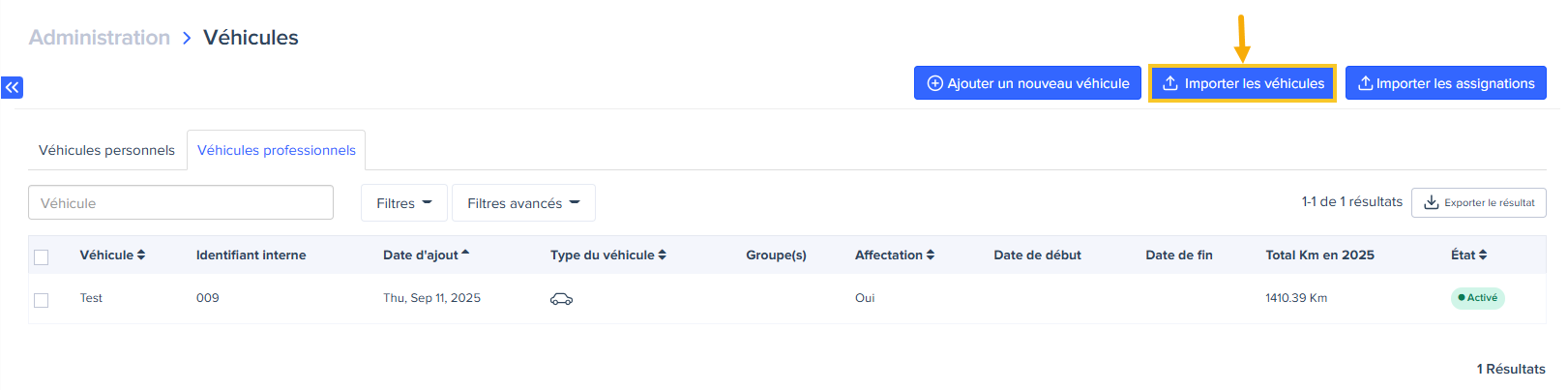Click the car icon in Test row

coord(561,299)
